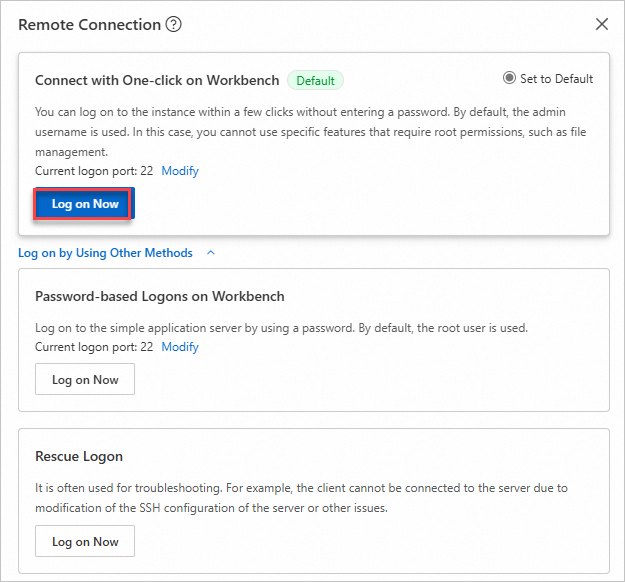Click the chevron beside Other Methods
This screenshot has height=582, width=625.
(x=211, y=253)
